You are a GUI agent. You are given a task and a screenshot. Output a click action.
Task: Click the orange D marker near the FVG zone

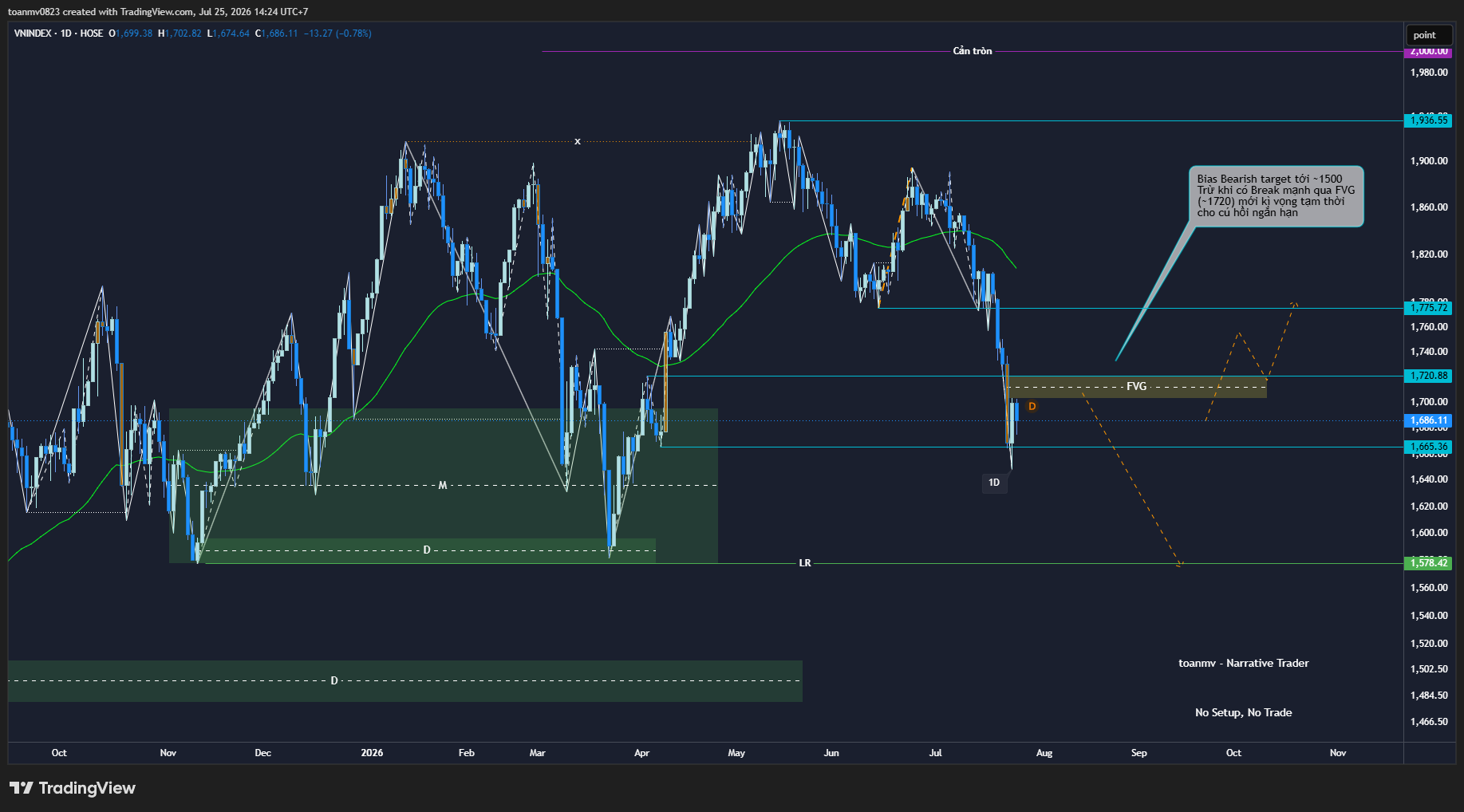click(x=1032, y=407)
